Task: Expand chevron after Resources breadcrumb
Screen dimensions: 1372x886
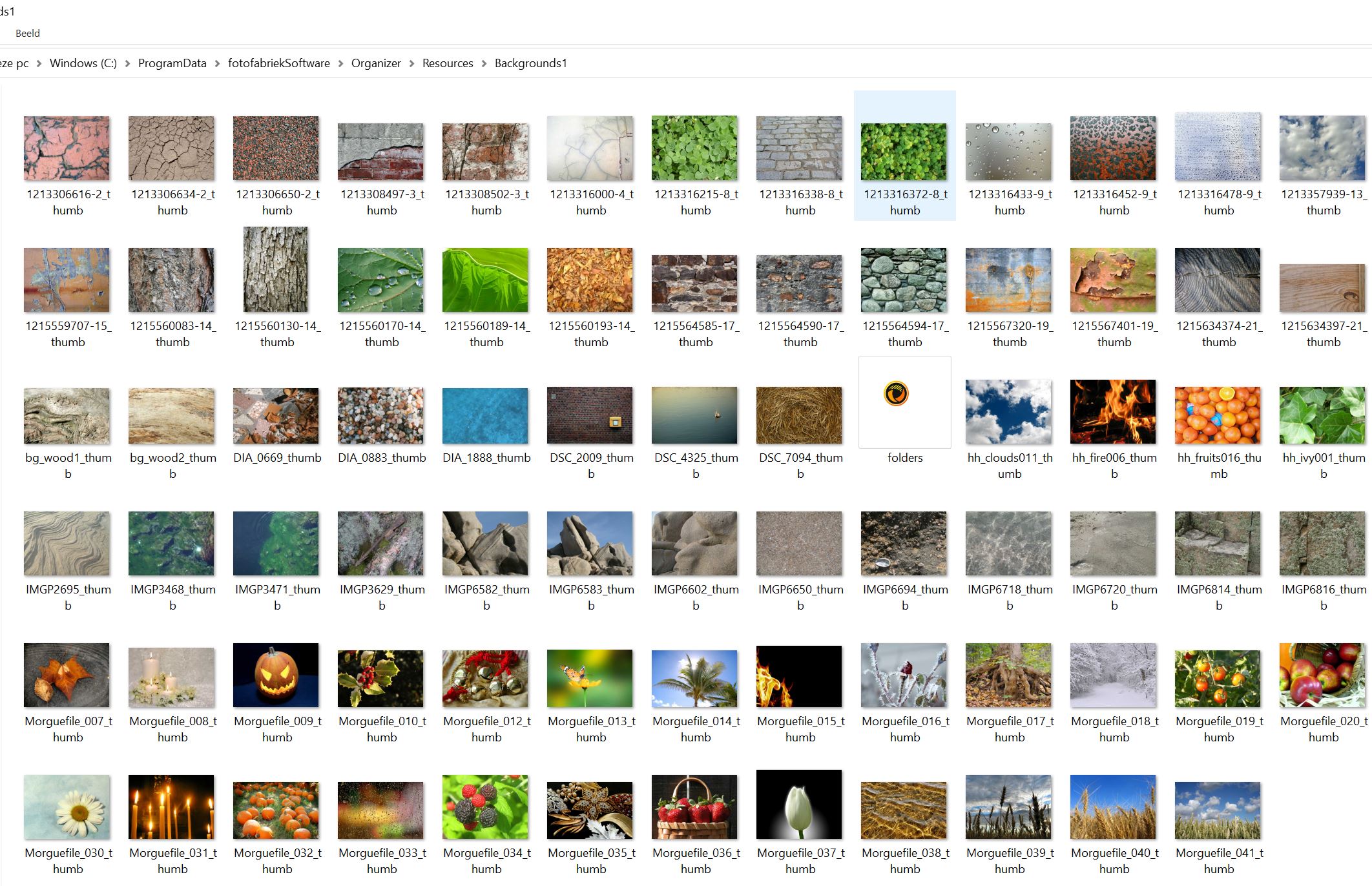Action: [484, 63]
